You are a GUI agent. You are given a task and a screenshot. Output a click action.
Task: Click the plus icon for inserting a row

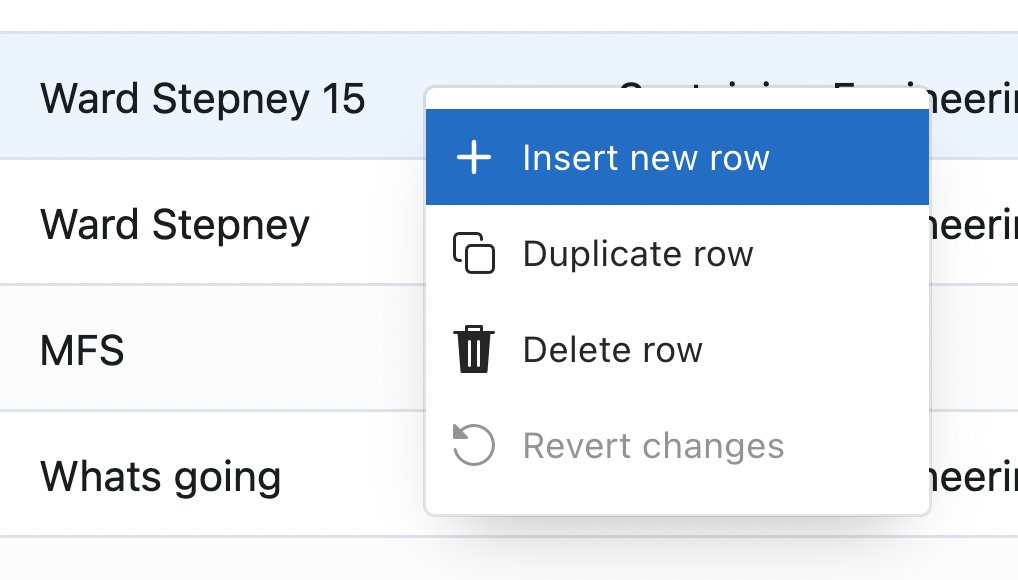pos(473,158)
